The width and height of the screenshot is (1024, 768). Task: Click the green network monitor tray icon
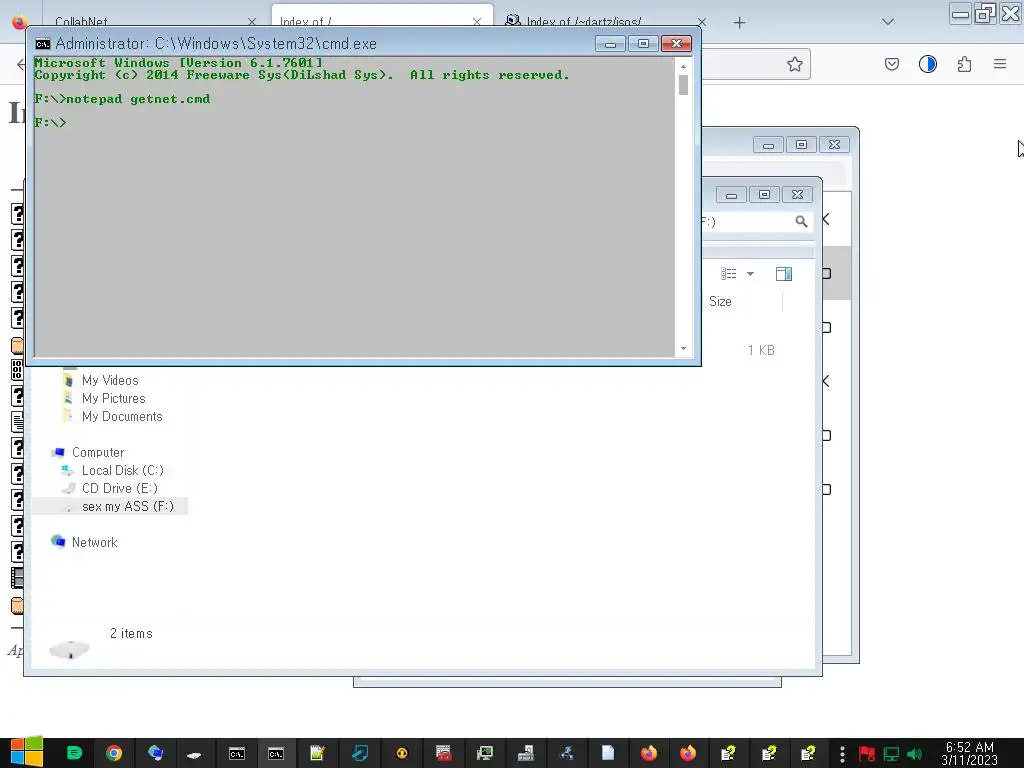(x=891, y=754)
